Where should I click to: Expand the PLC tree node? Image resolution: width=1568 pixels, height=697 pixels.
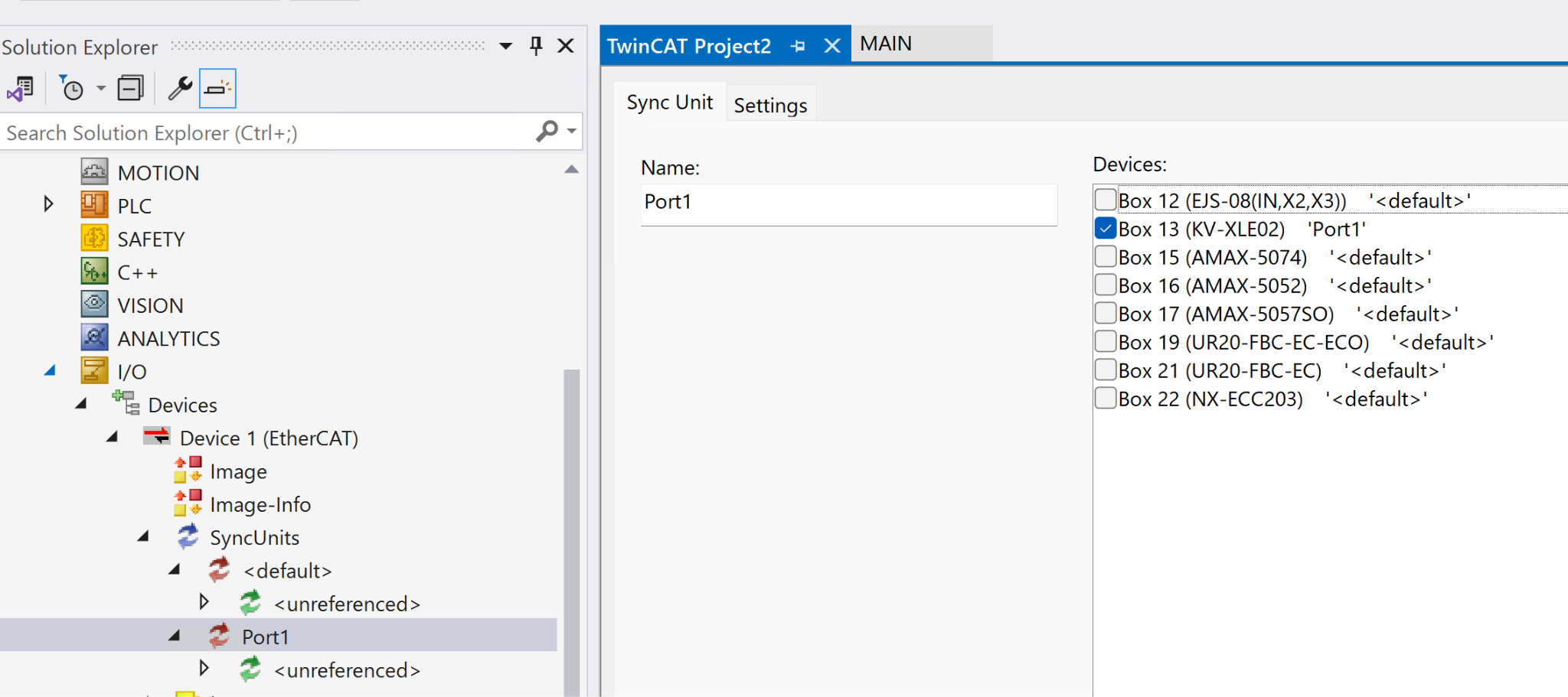click(x=48, y=204)
